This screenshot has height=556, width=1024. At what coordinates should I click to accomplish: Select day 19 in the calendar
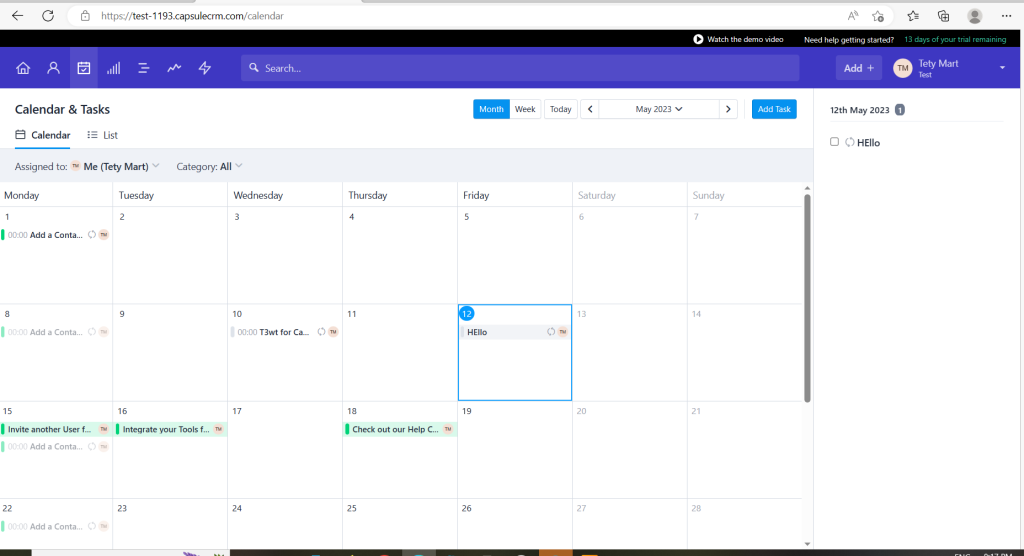pos(515,450)
